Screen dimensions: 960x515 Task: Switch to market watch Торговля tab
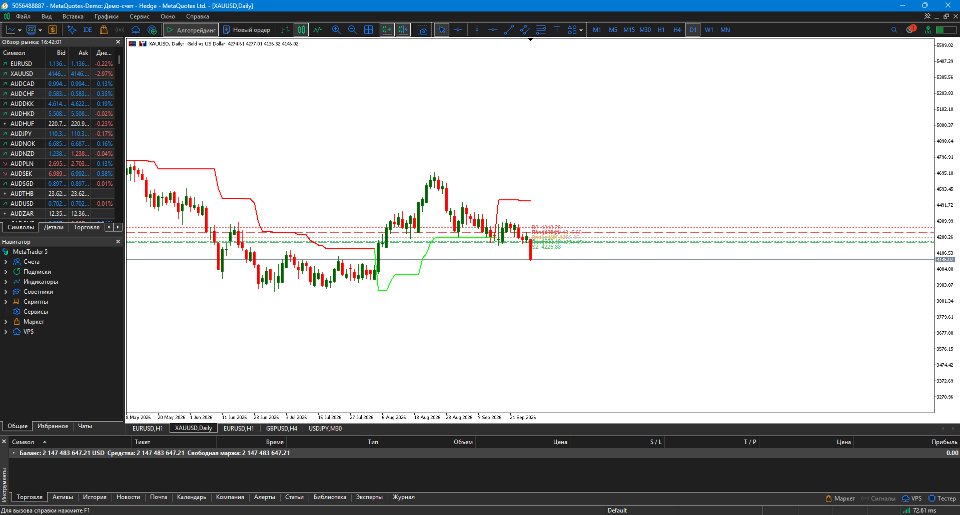click(x=86, y=227)
